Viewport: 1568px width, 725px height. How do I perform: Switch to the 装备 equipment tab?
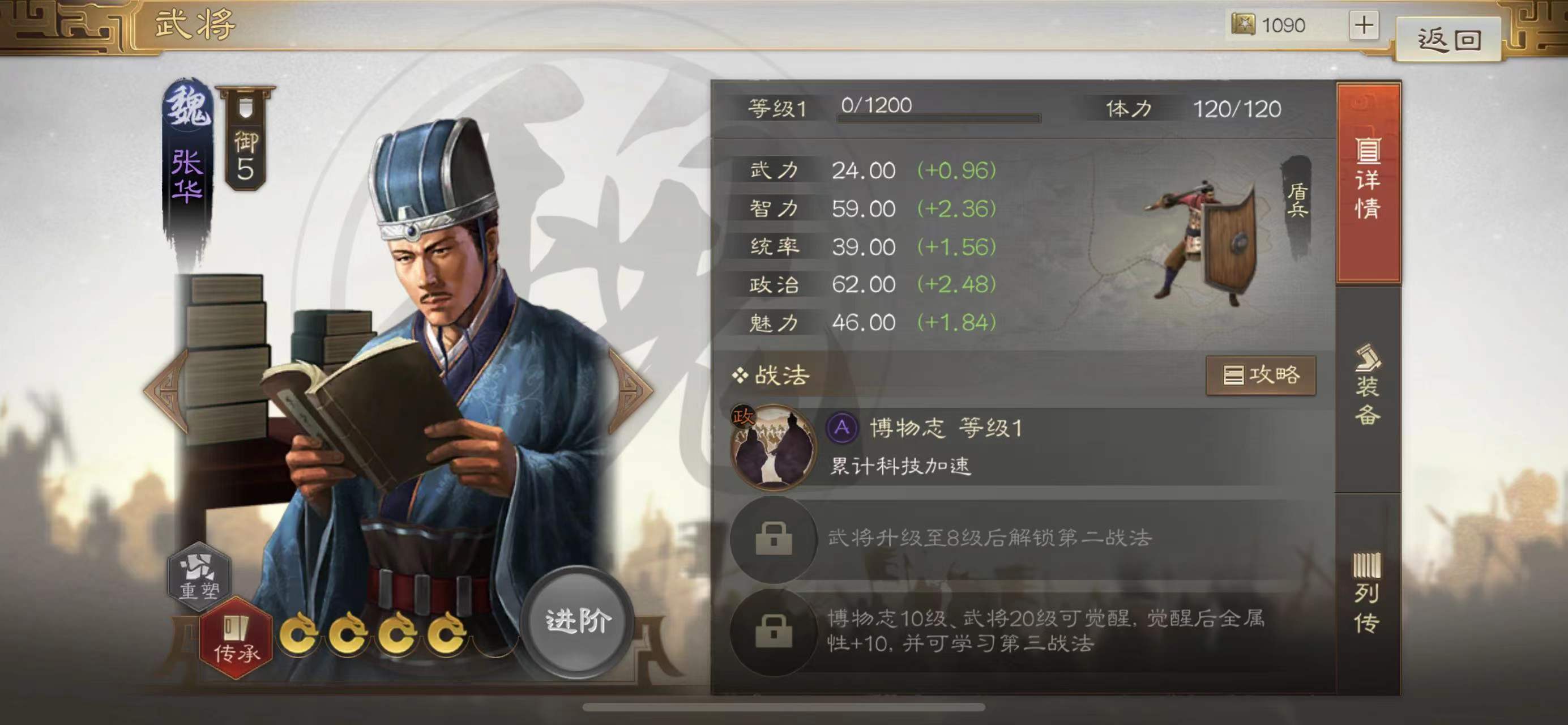pos(1368,386)
